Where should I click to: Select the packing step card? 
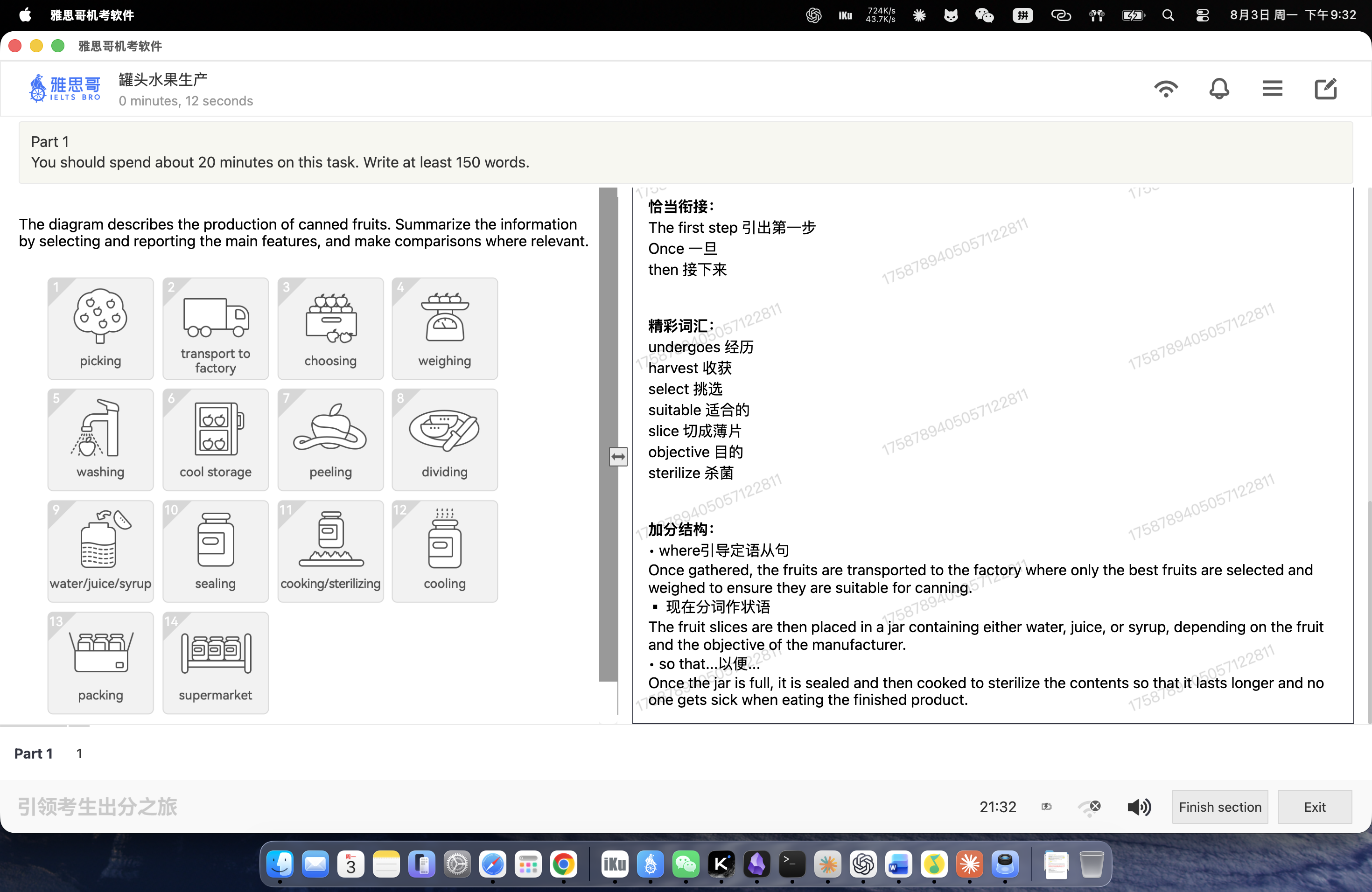tap(100, 662)
